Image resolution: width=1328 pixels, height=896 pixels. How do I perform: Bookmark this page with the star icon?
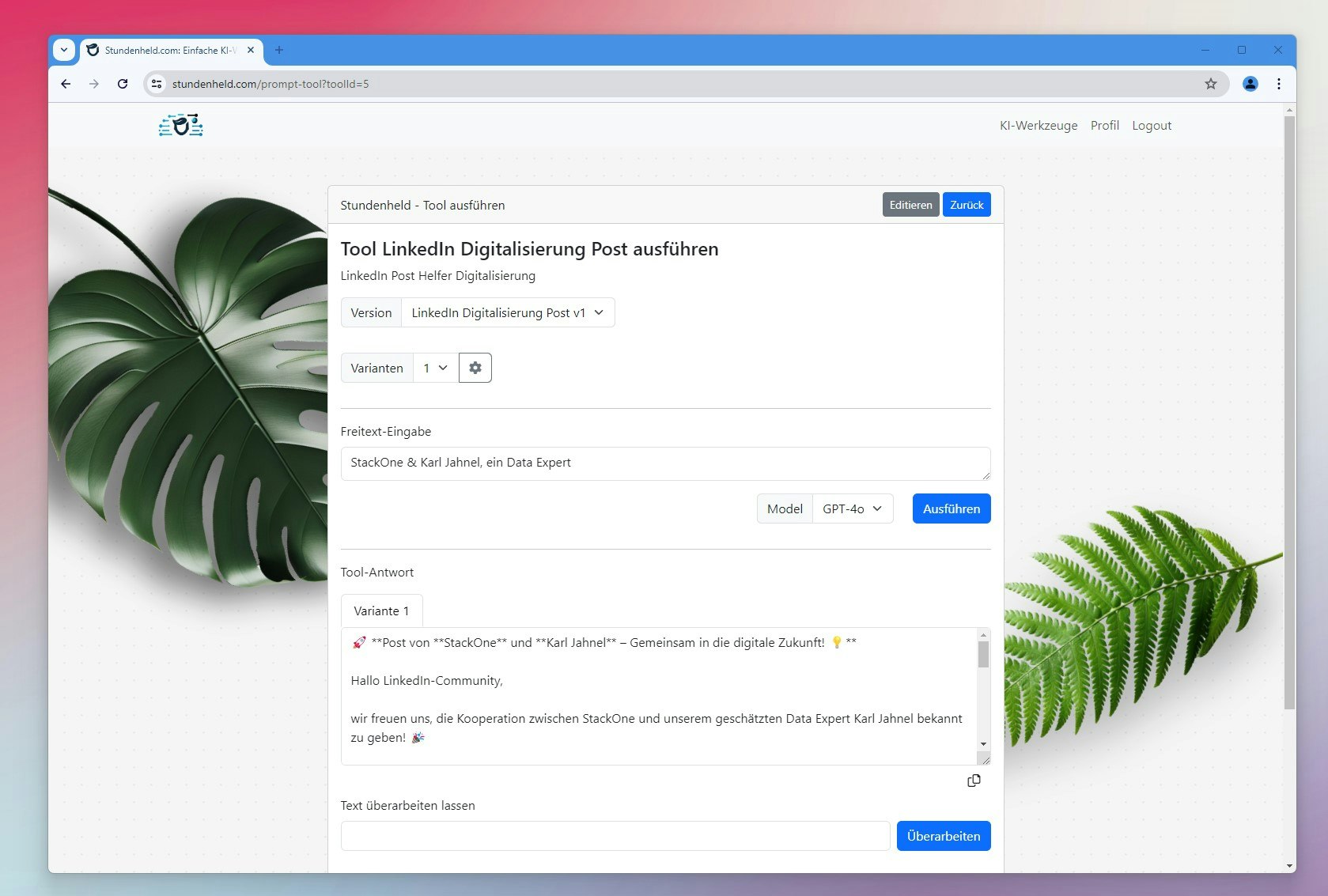tap(1210, 84)
